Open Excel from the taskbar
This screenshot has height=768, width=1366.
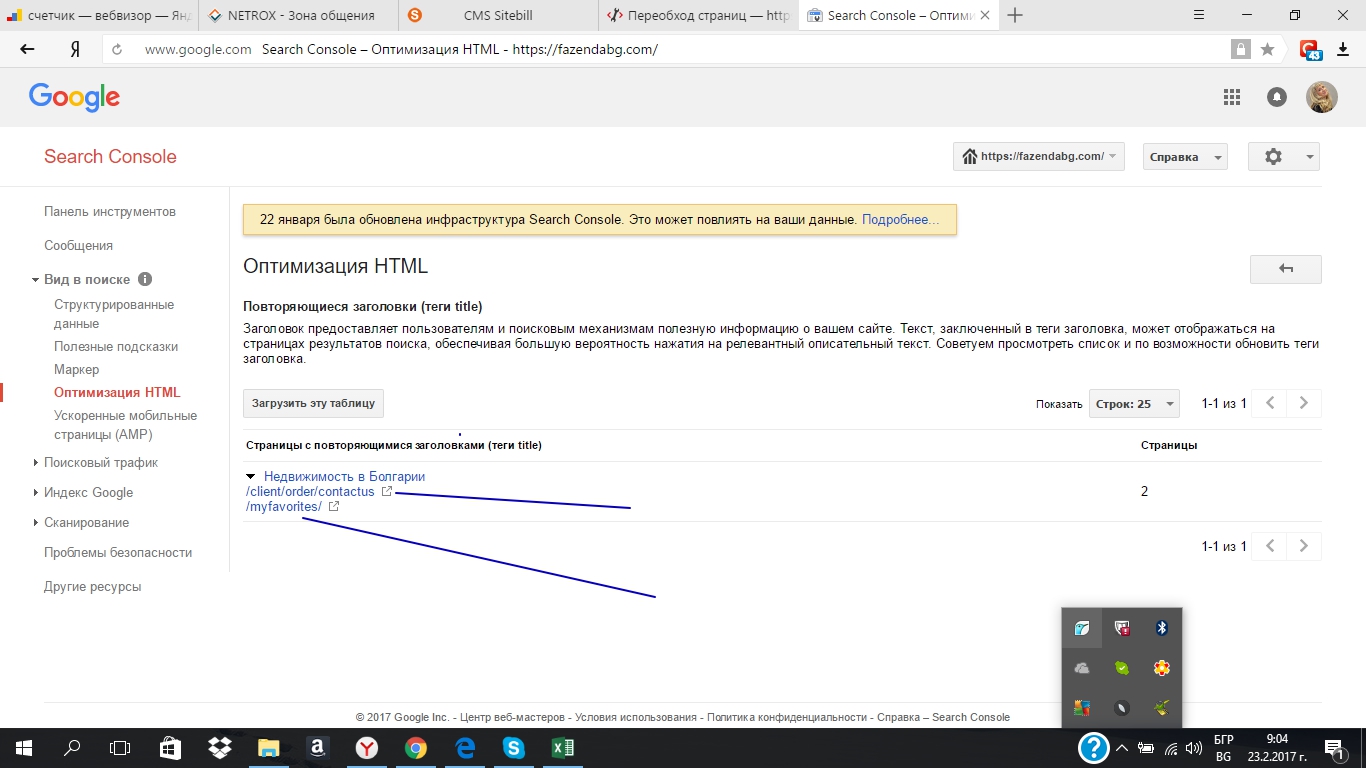pos(563,747)
